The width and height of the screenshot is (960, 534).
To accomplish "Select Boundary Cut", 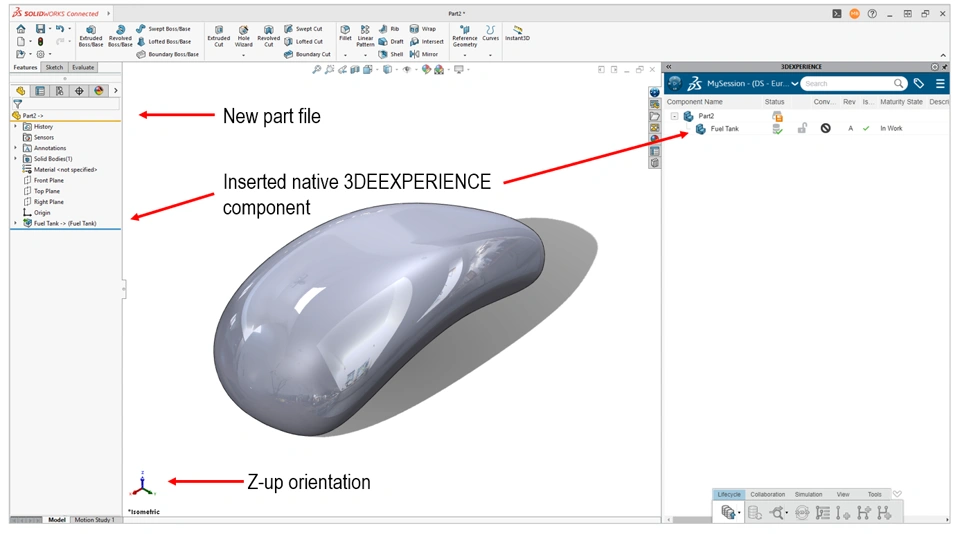I will [307, 55].
